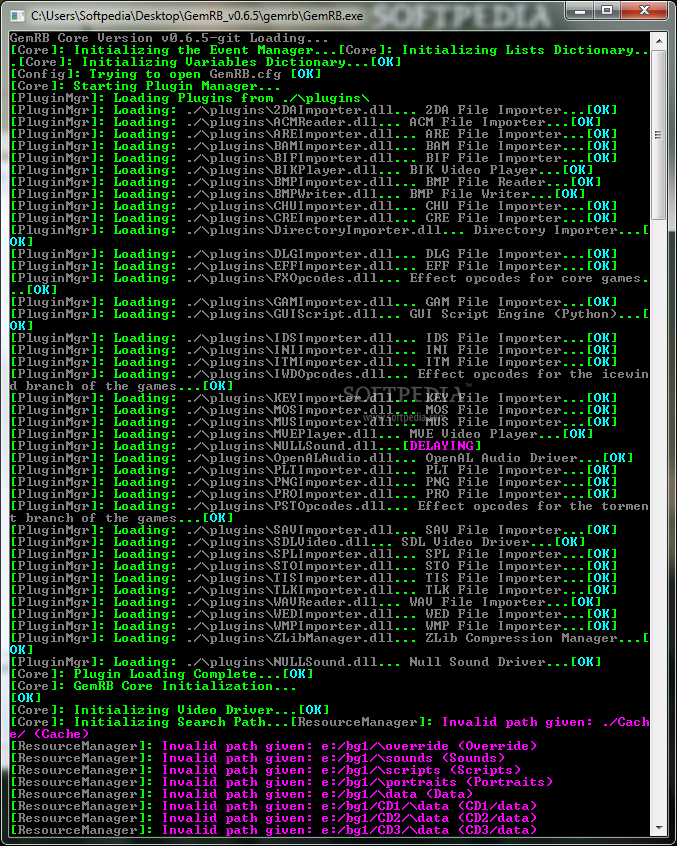Click the ZLibManager.dll loading line
The width and height of the screenshot is (677, 846).
[330, 644]
